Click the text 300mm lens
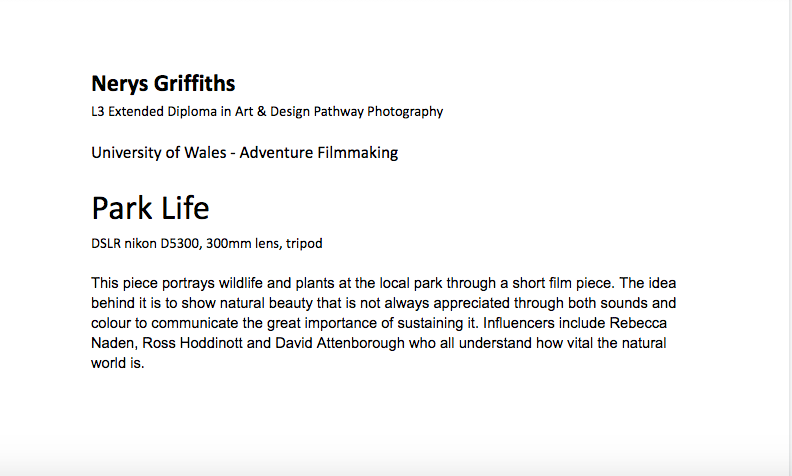Viewport: 792px width, 476px height. 242,244
